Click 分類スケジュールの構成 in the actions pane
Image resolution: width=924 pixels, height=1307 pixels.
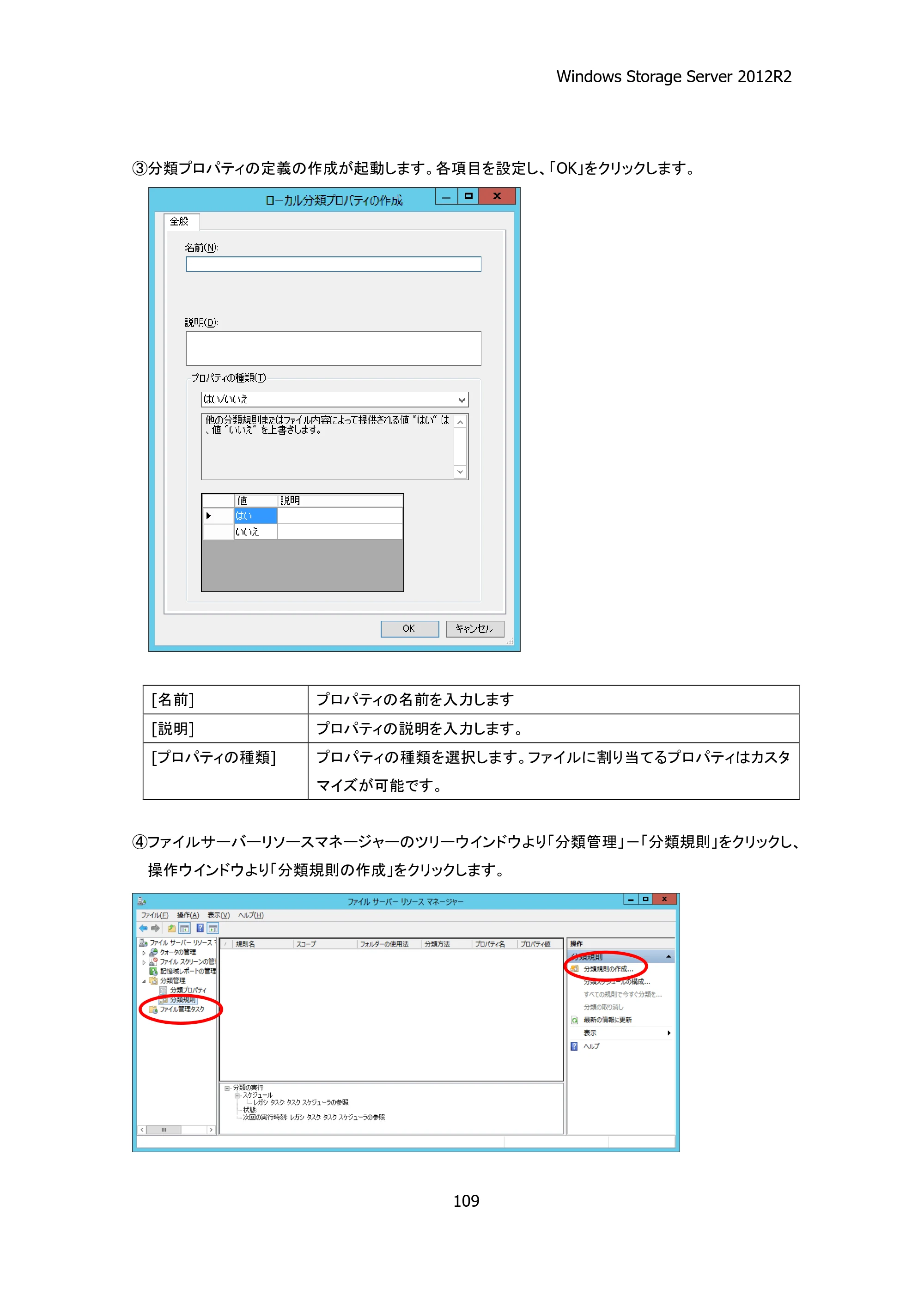coord(617,982)
